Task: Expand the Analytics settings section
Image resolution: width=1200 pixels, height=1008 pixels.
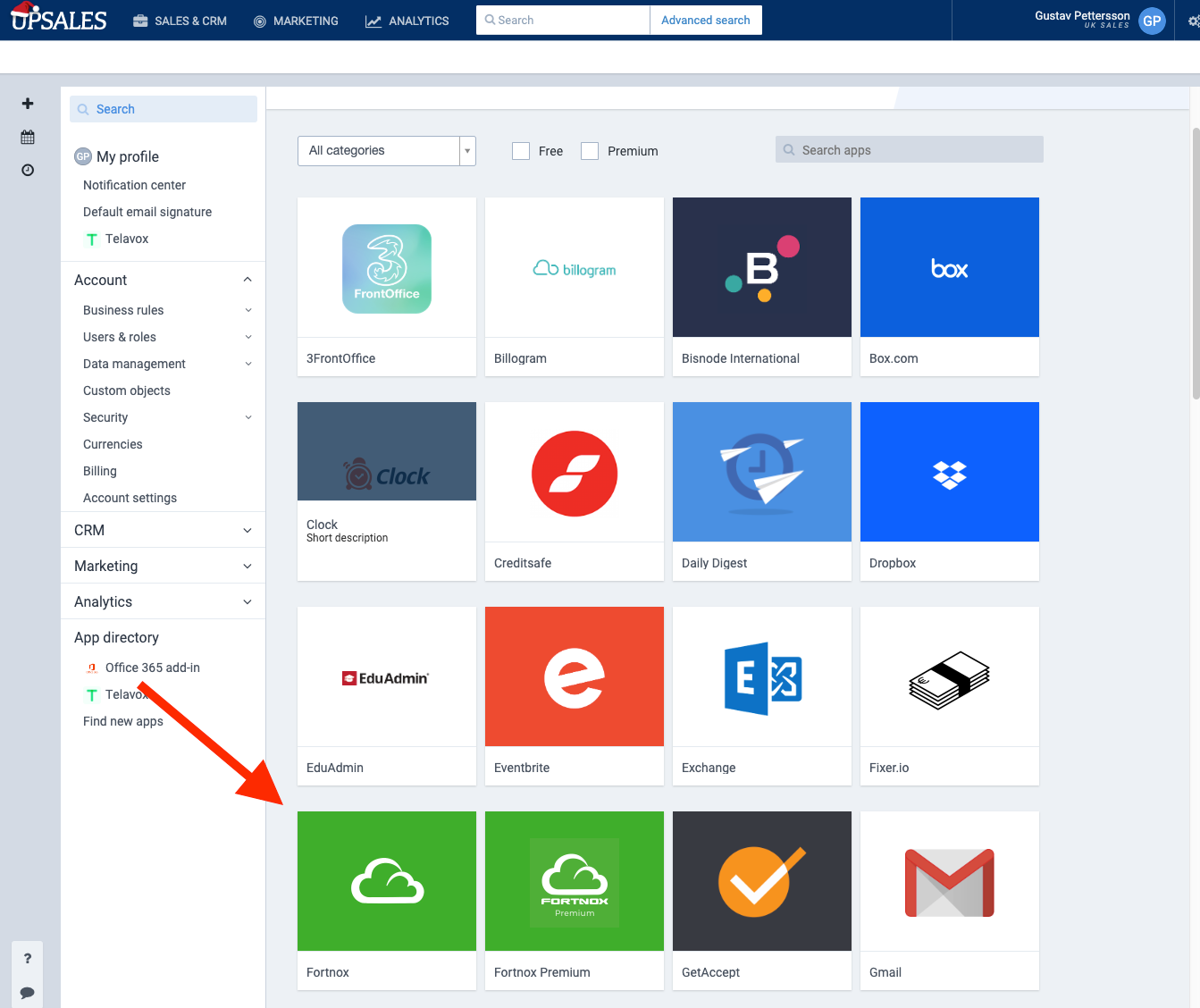Action: tap(163, 601)
